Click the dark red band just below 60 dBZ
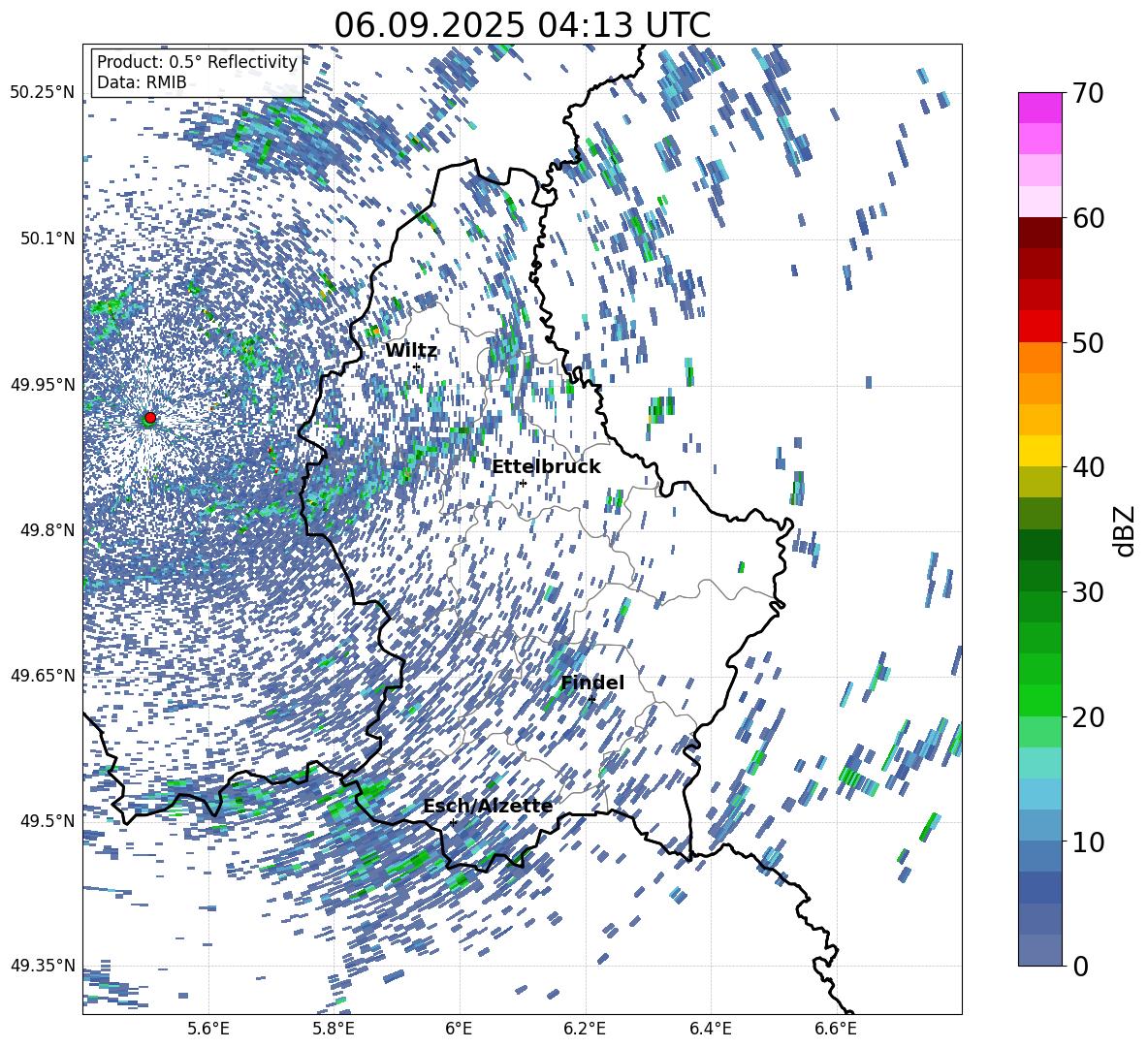The height and width of the screenshot is (1048, 1148). pyautogui.click(x=1039, y=233)
